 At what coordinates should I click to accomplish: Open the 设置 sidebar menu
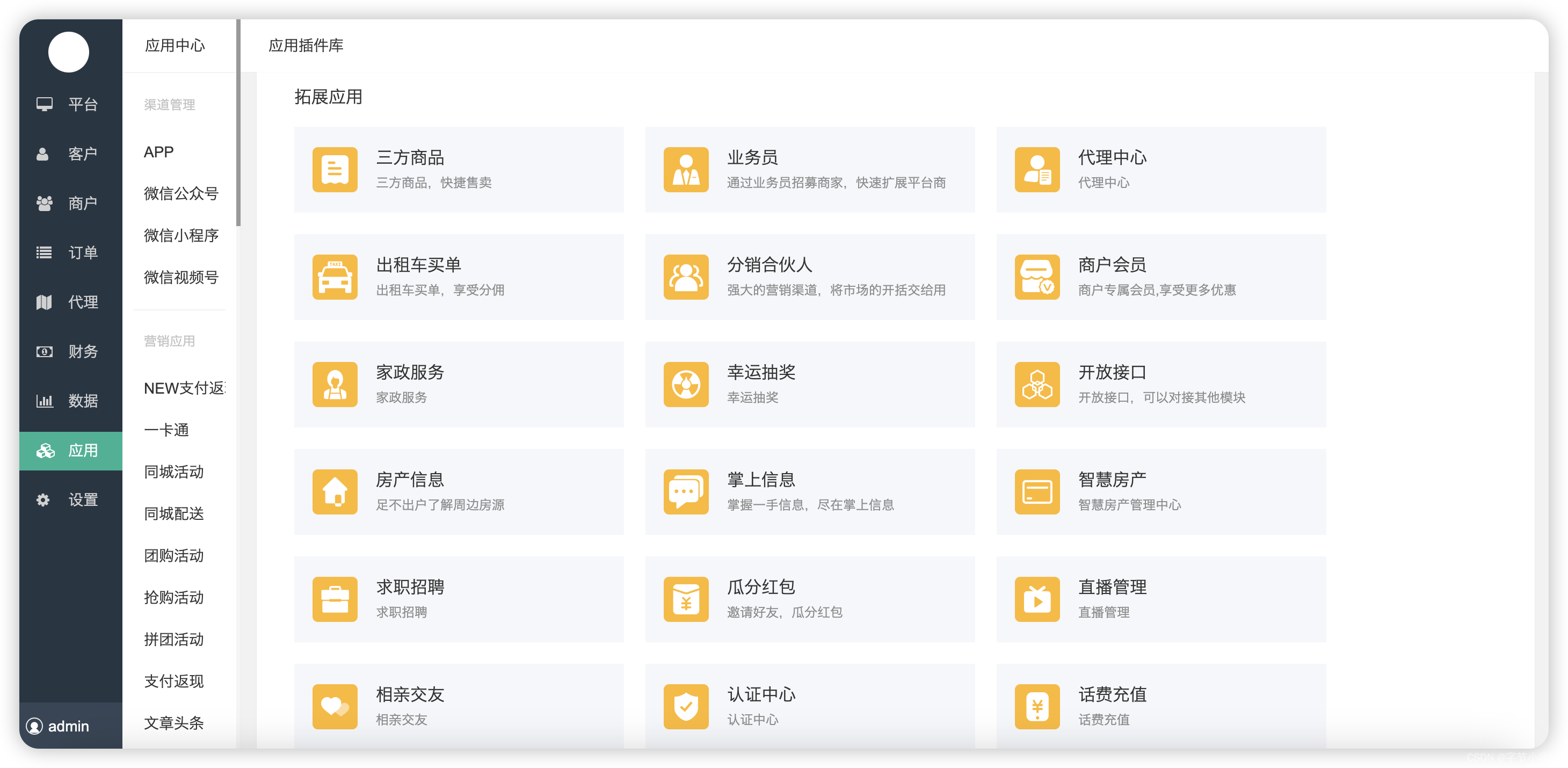(x=70, y=500)
